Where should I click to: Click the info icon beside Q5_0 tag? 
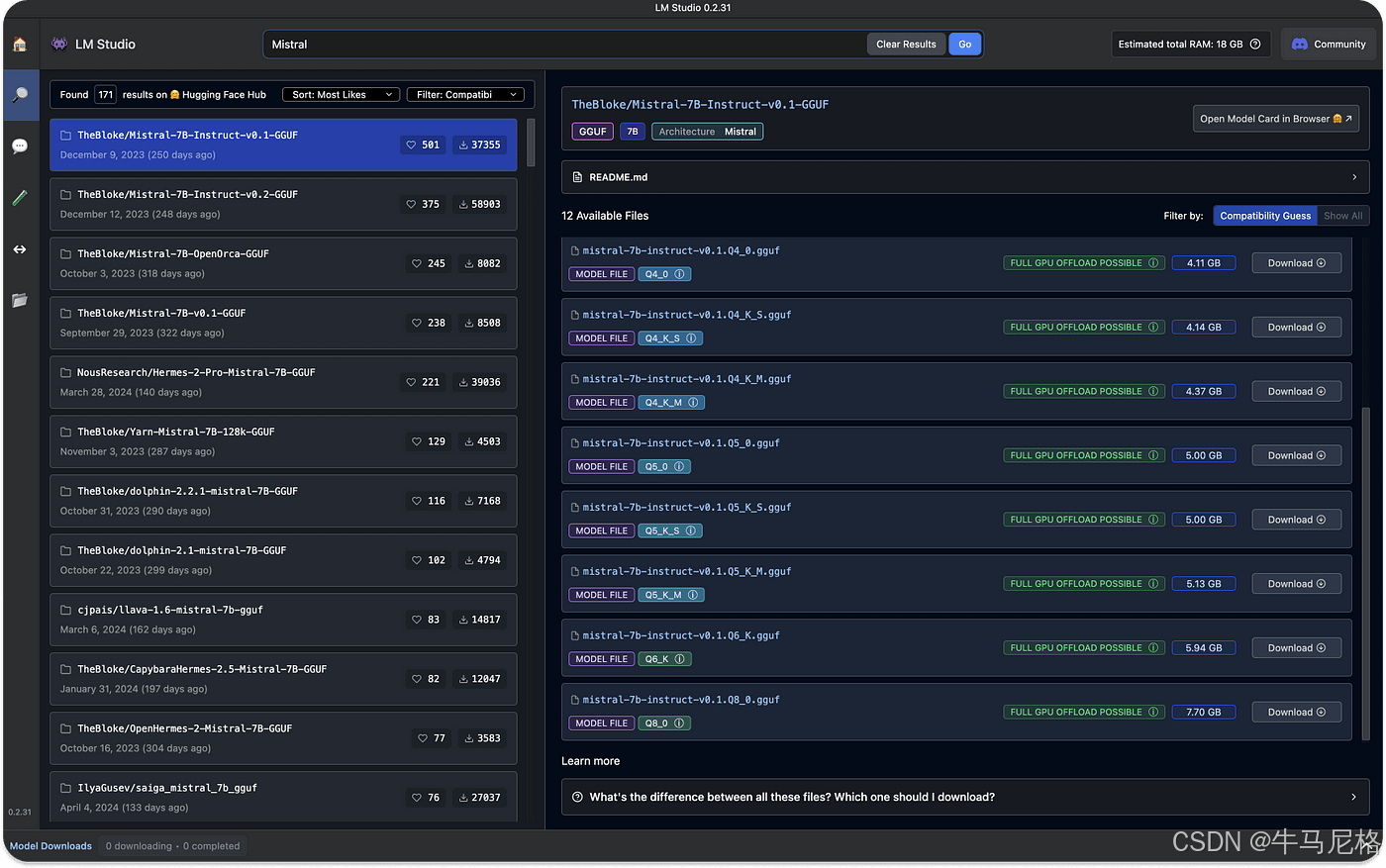coord(679,466)
